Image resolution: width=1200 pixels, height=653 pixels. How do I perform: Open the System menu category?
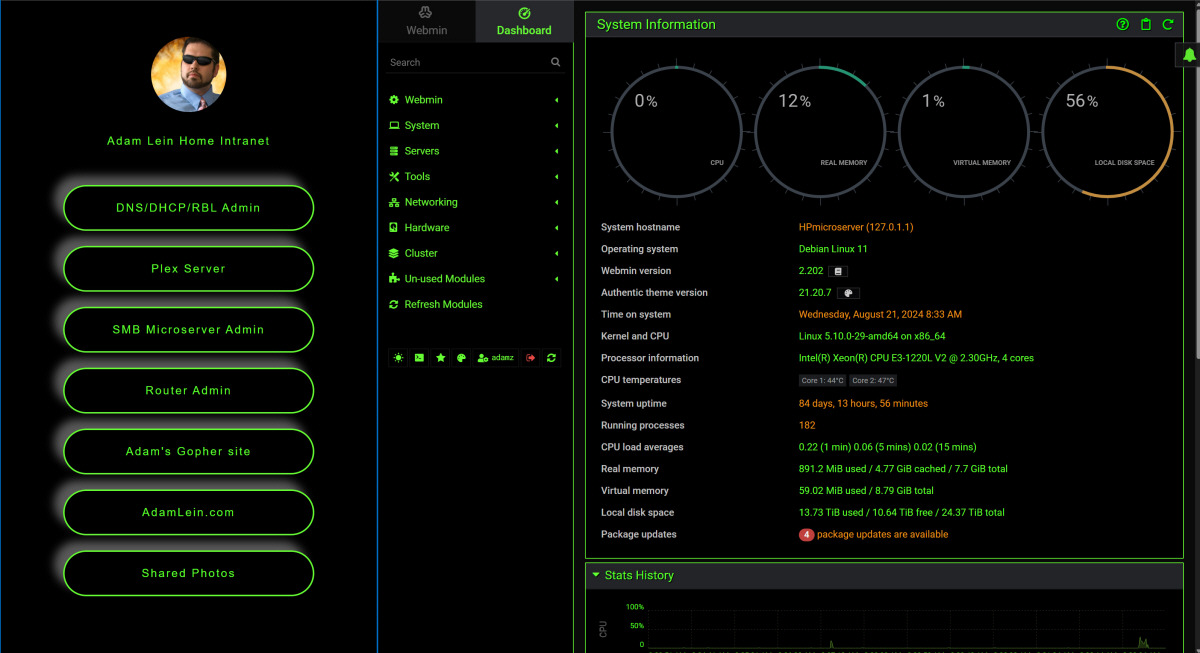click(421, 126)
